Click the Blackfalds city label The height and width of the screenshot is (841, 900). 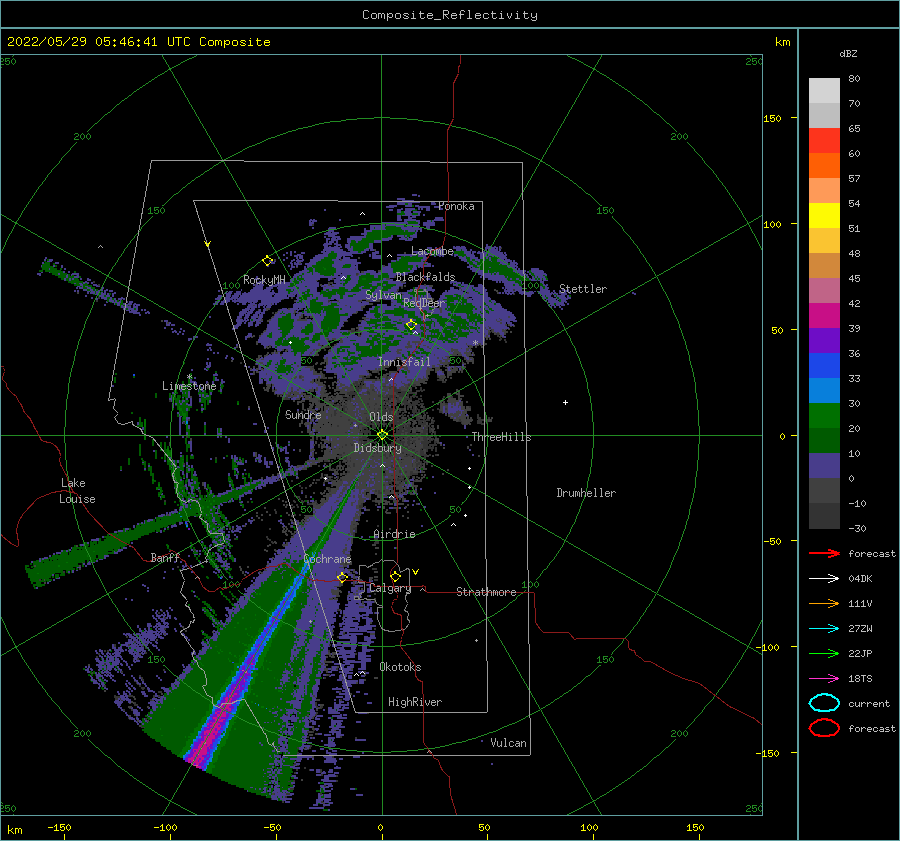pyautogui.click(x=425, y=277)
